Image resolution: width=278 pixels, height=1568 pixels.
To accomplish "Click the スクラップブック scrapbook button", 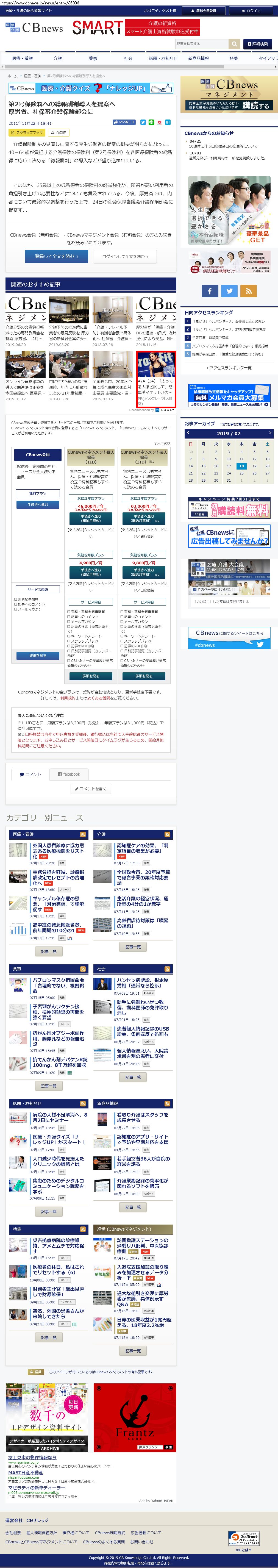I will 27,133.
